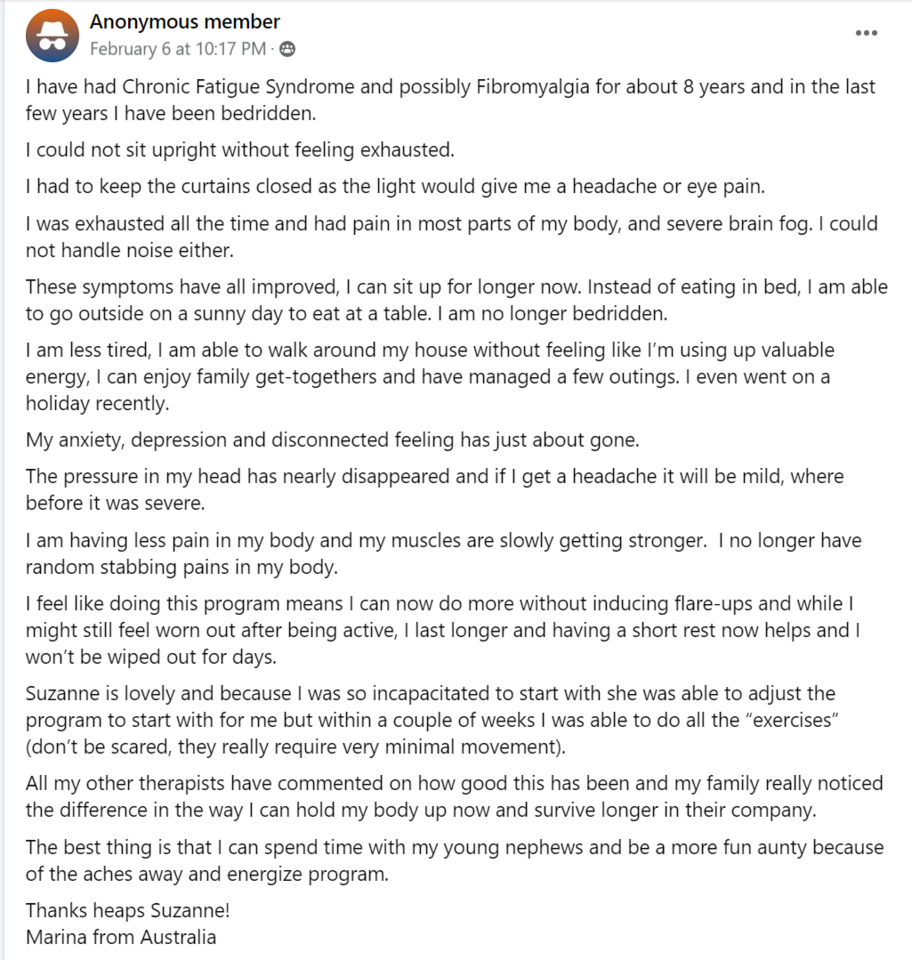Click the line 'I could not sit upright'
Viewport: 912px width, 960px height.
(240, 150)
